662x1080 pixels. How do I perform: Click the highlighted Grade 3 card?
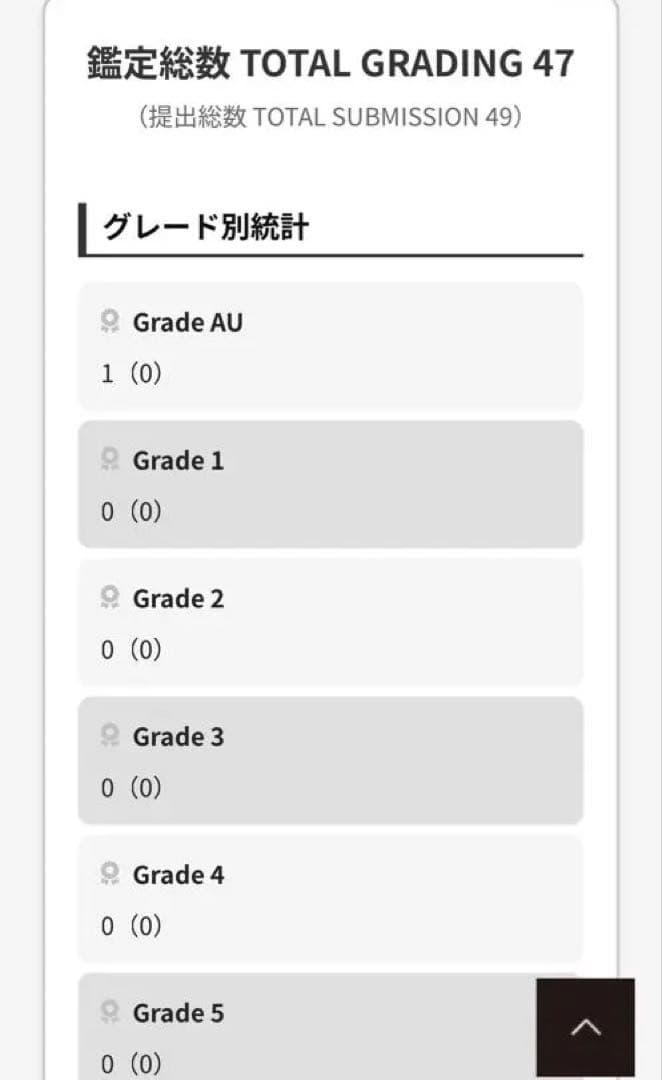(x=330, y=759)
